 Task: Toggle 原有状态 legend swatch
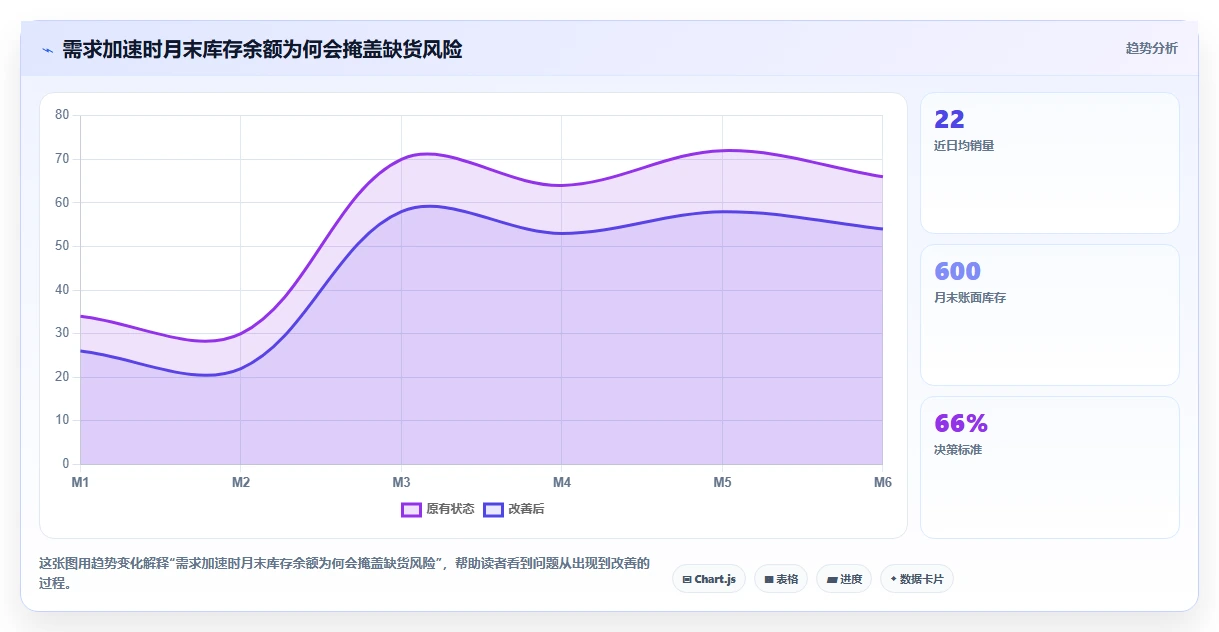point(411,509)
